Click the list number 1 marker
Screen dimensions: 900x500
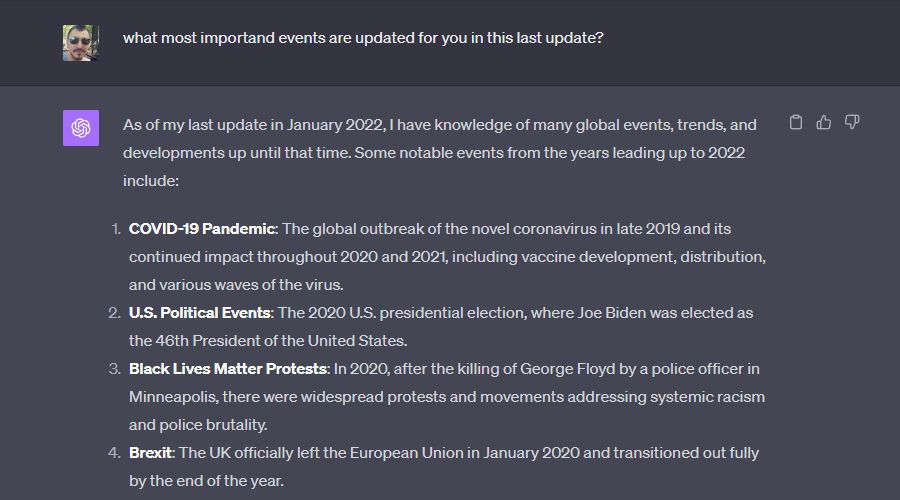click(115, 229)
